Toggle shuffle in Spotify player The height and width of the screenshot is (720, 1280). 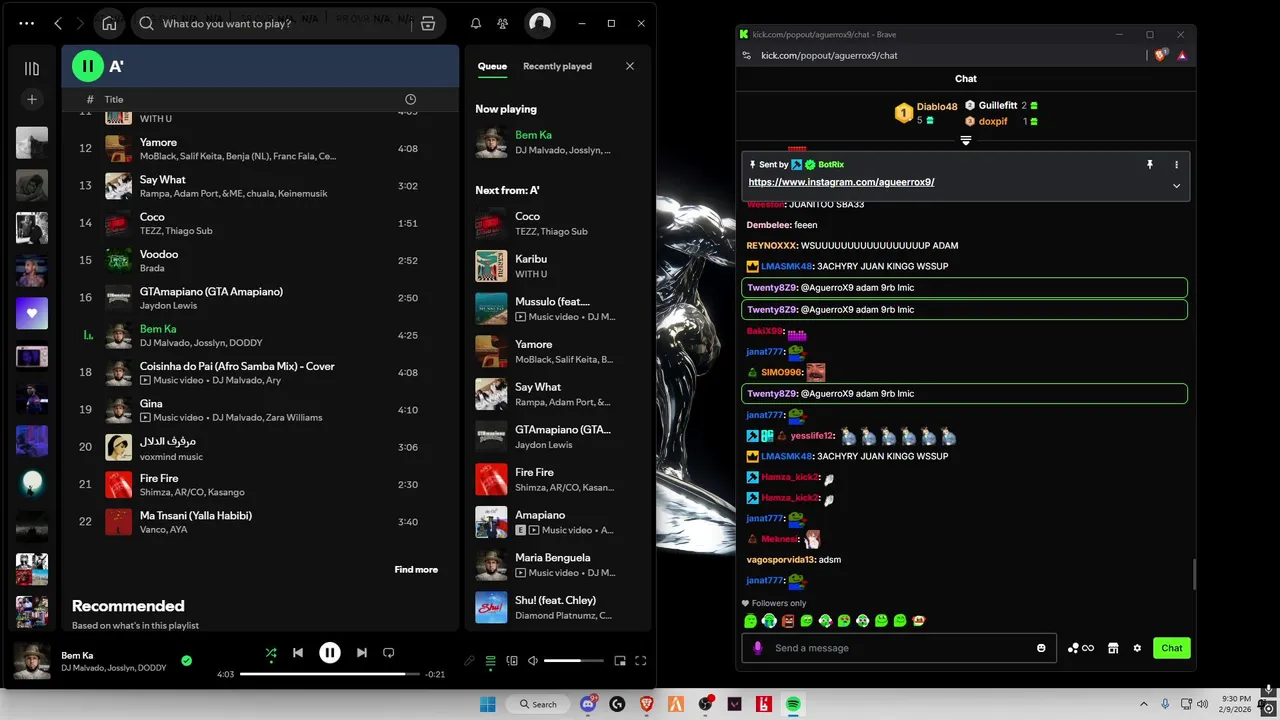coord(271,653)
